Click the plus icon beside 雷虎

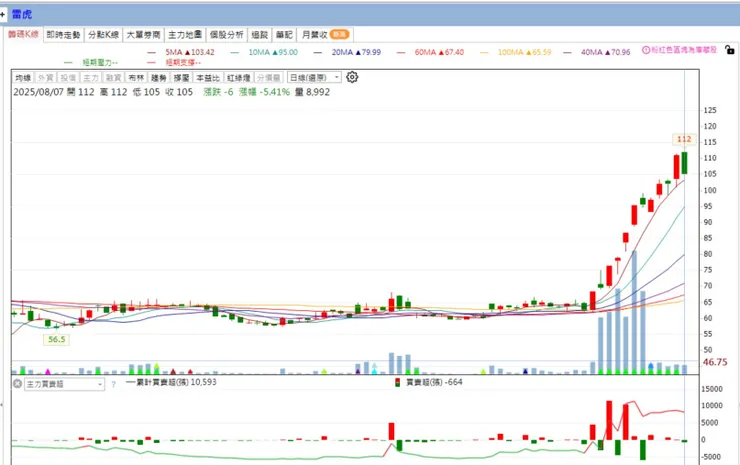2,15
